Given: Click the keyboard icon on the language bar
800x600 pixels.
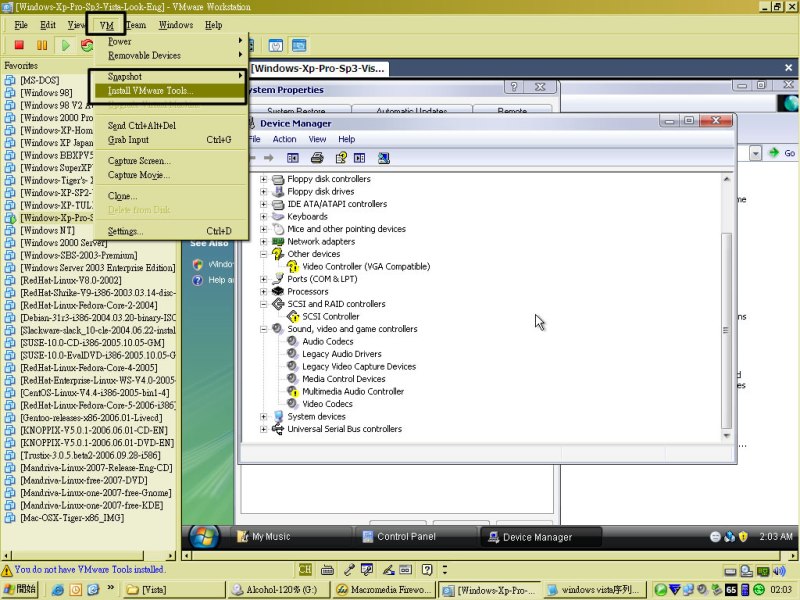Looking at the screenshot, I should point(328,569).
